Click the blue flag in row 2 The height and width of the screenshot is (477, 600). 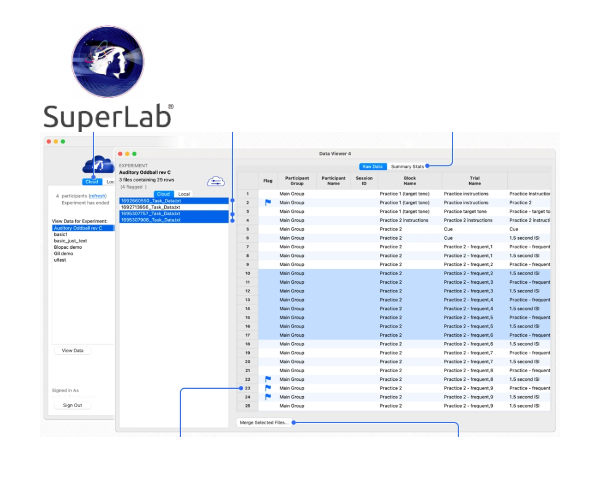(x=267, y=202)
